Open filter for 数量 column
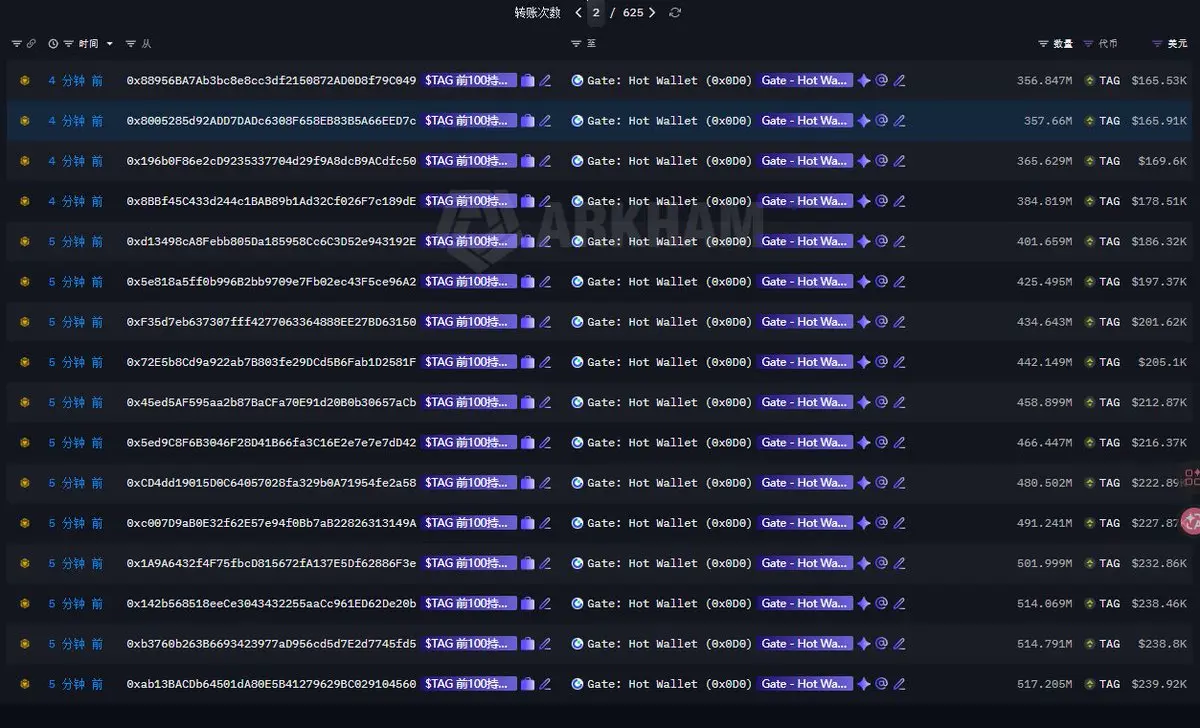This screenshot has height=728, width=1200. tap(1044, 44)
